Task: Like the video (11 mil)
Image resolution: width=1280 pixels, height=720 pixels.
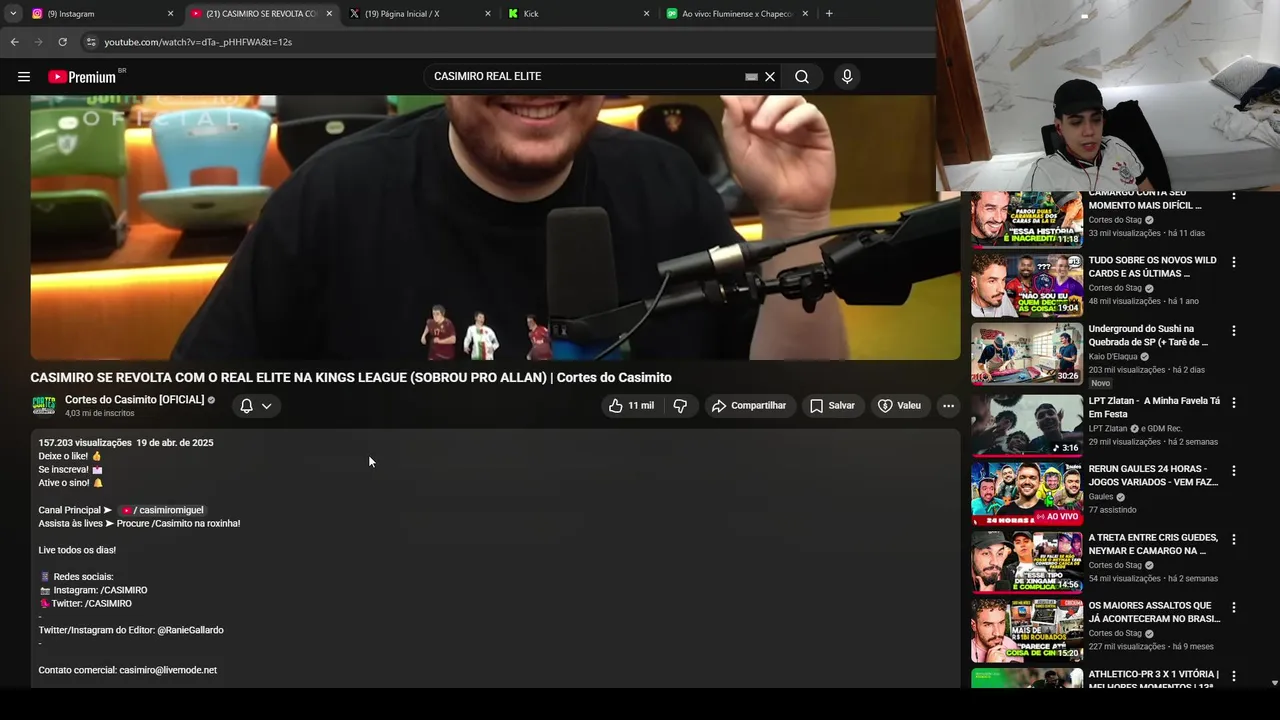Action: 631,406
